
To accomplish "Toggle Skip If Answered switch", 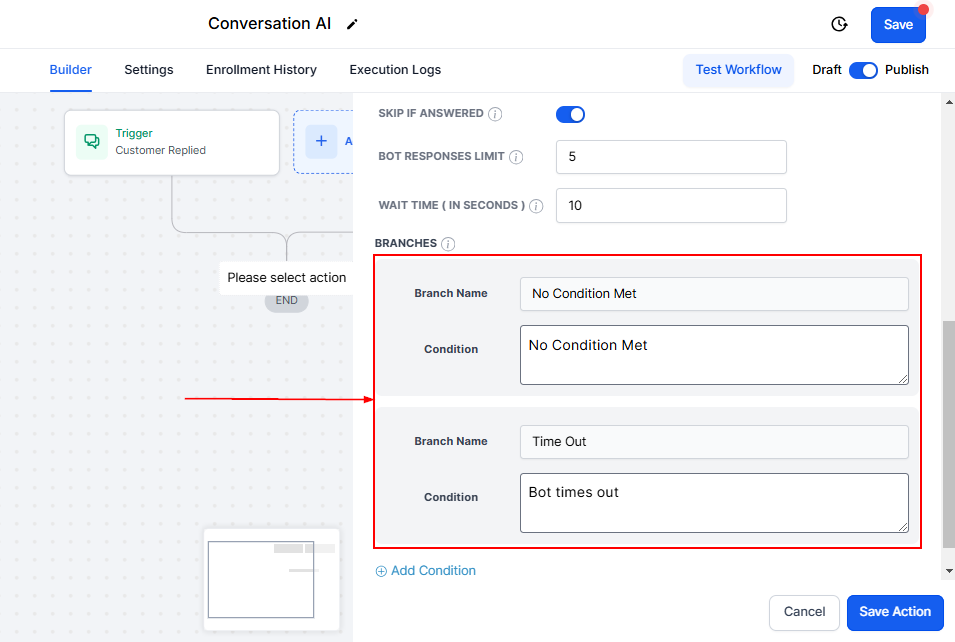I will 570,115.
